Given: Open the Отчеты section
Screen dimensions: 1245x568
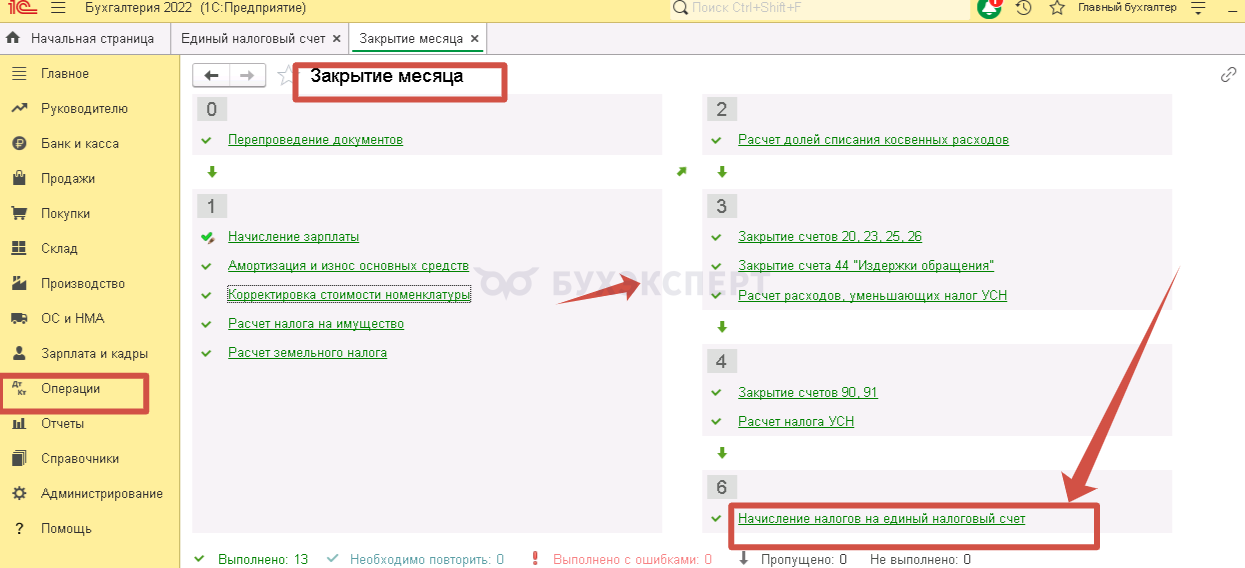Looking at the screenshot, I should coord(62,424).
